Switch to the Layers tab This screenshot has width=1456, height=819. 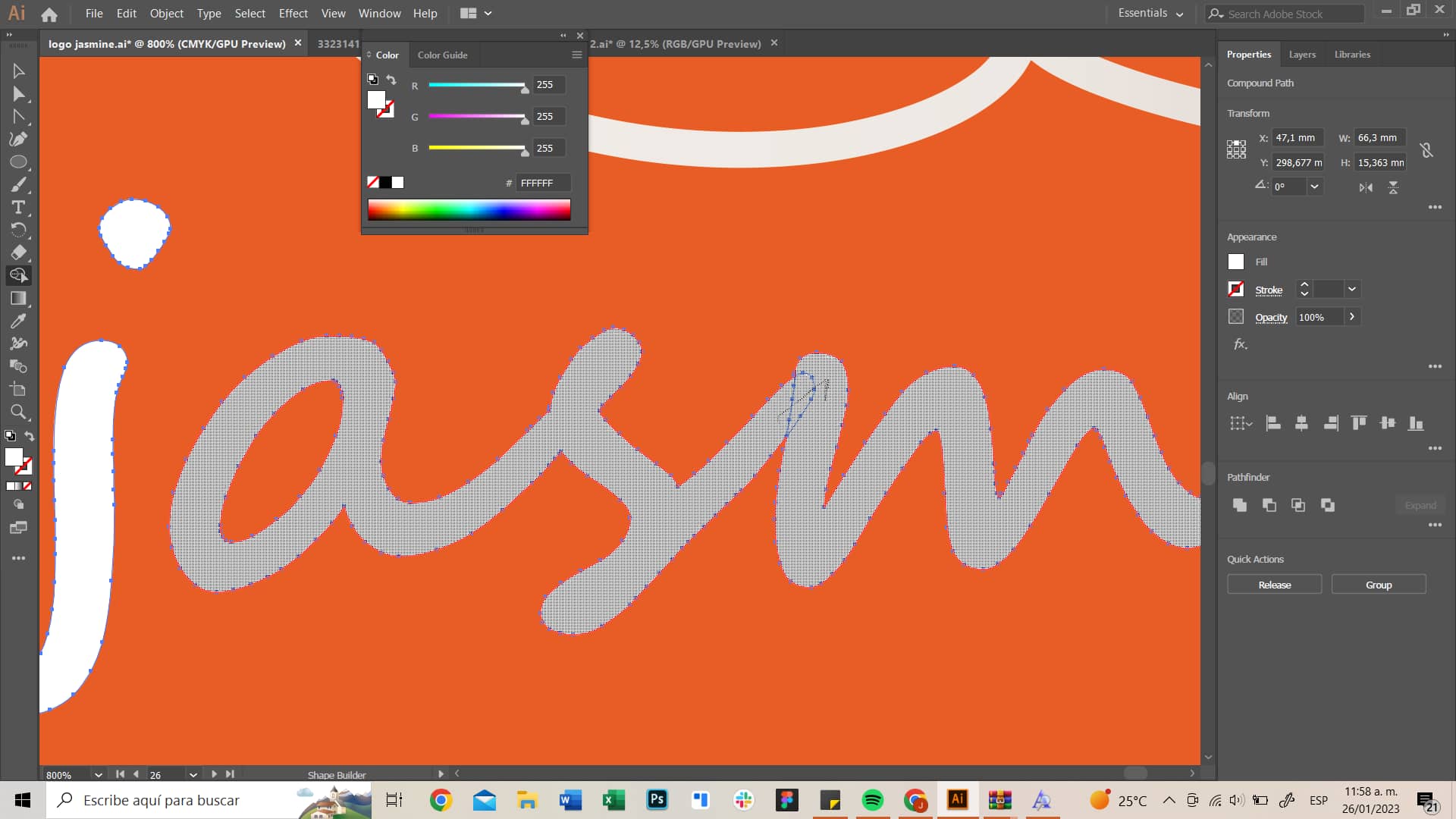(1302, 55)
